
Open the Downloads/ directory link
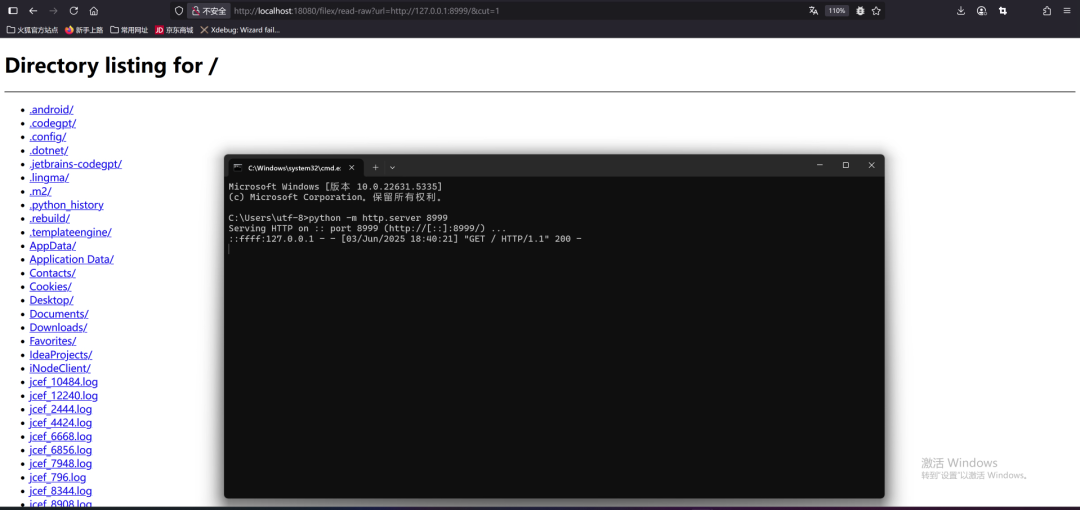coord(58,327)
